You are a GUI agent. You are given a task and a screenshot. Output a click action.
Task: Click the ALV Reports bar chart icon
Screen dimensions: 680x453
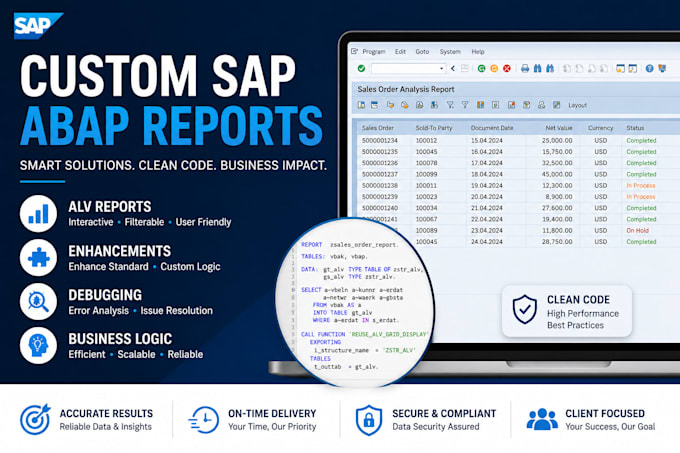pos(38,214)
